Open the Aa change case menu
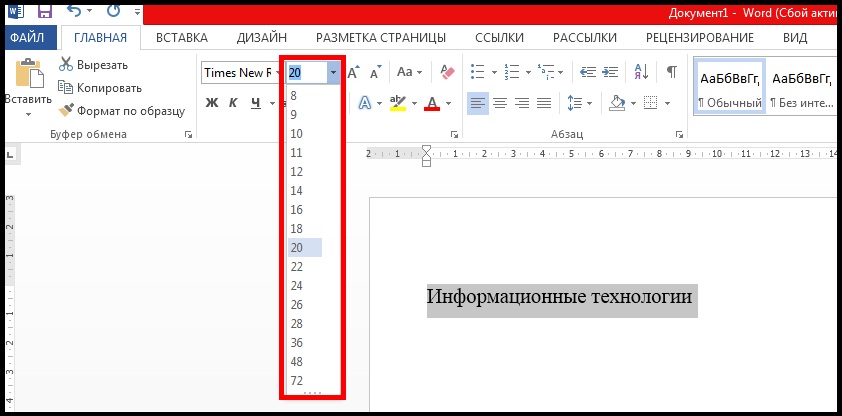 coord(409,72)
